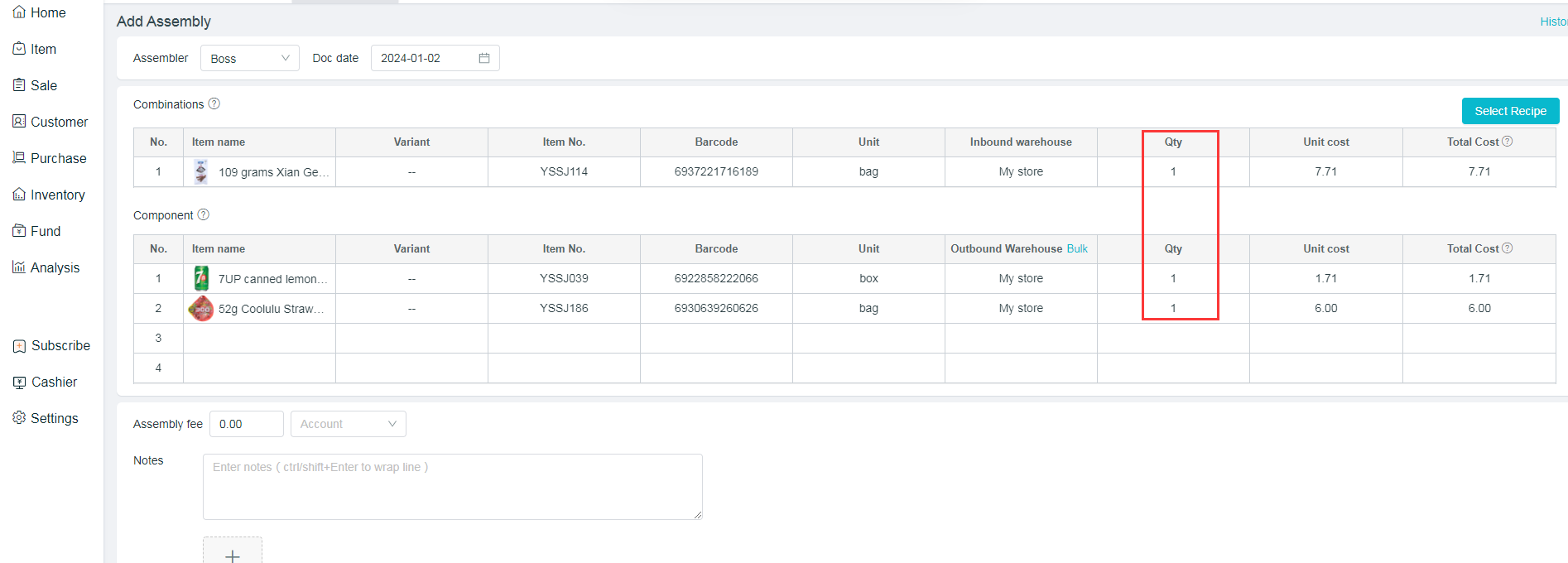Open the Doc date calendar icon
The width and height of the screenshot is (1568, 563).
(484, 58)
